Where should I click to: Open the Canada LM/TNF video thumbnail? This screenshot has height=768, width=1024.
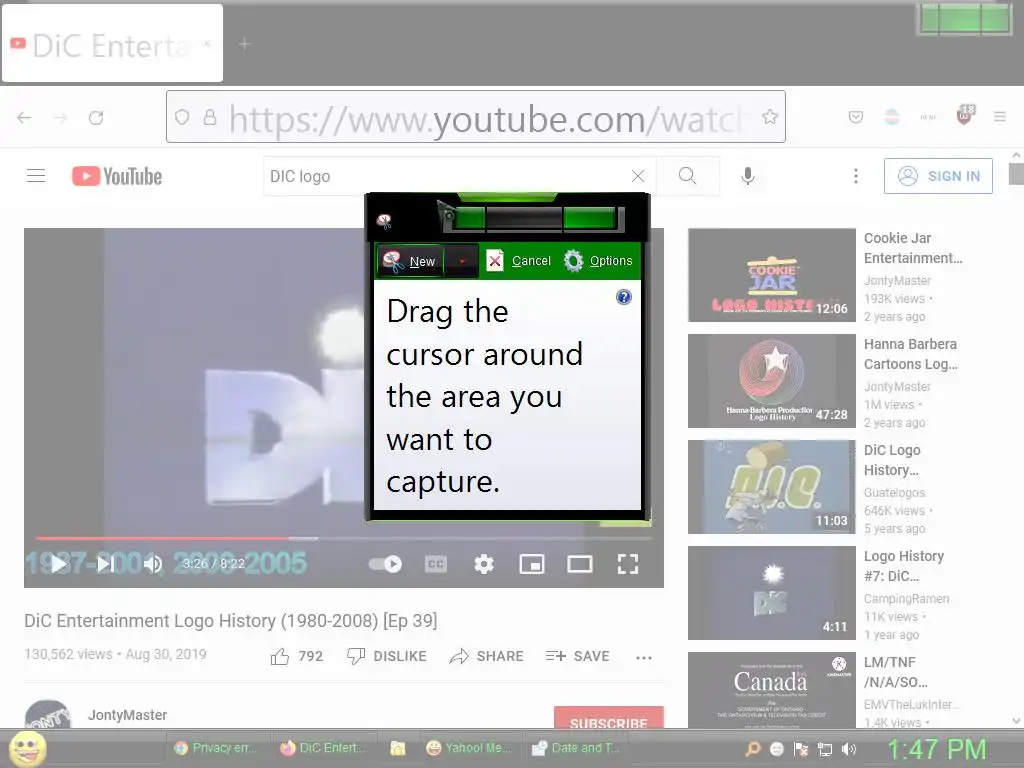pyautogui.click(x=771, y=690)
